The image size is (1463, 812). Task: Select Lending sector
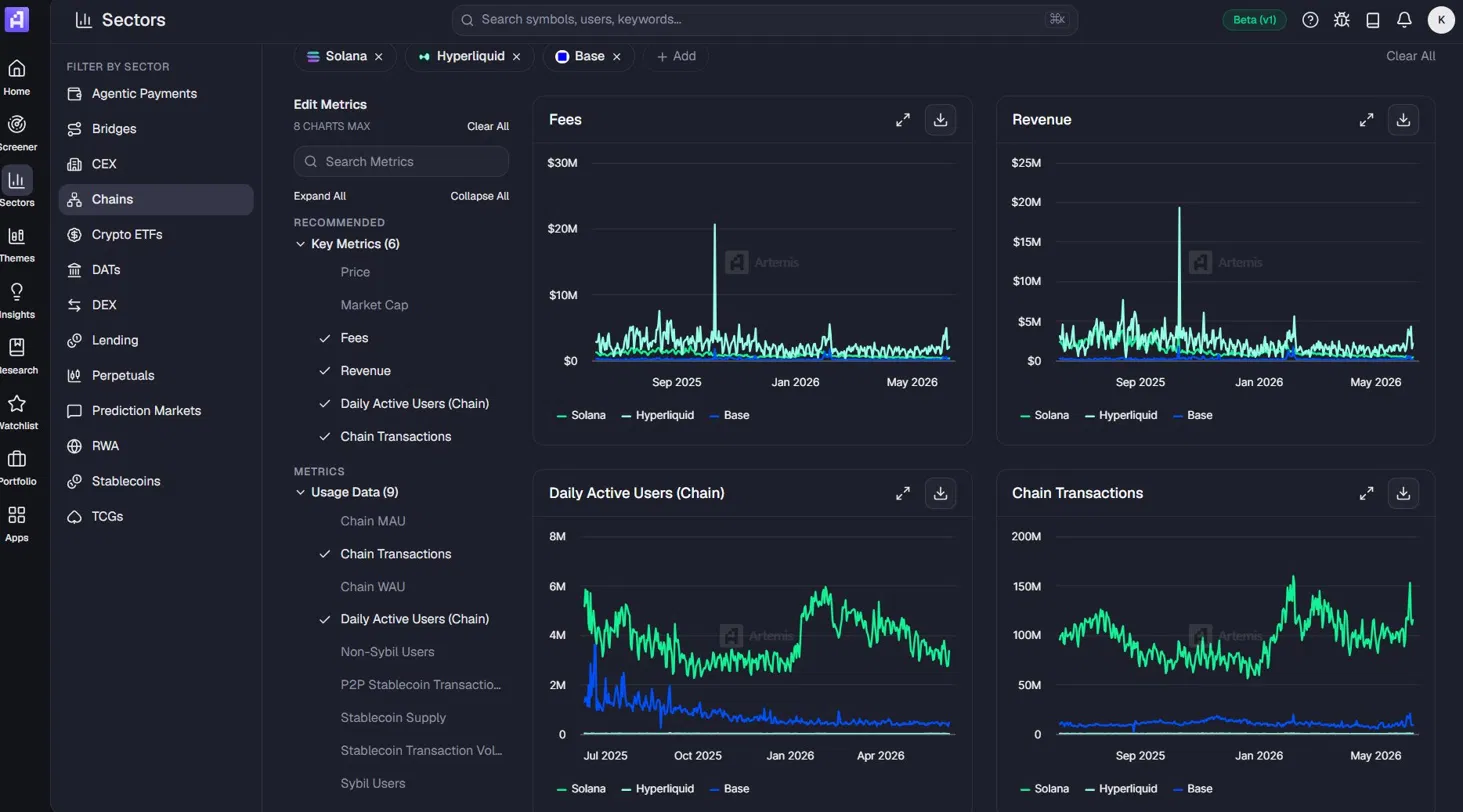coord(156,340)
